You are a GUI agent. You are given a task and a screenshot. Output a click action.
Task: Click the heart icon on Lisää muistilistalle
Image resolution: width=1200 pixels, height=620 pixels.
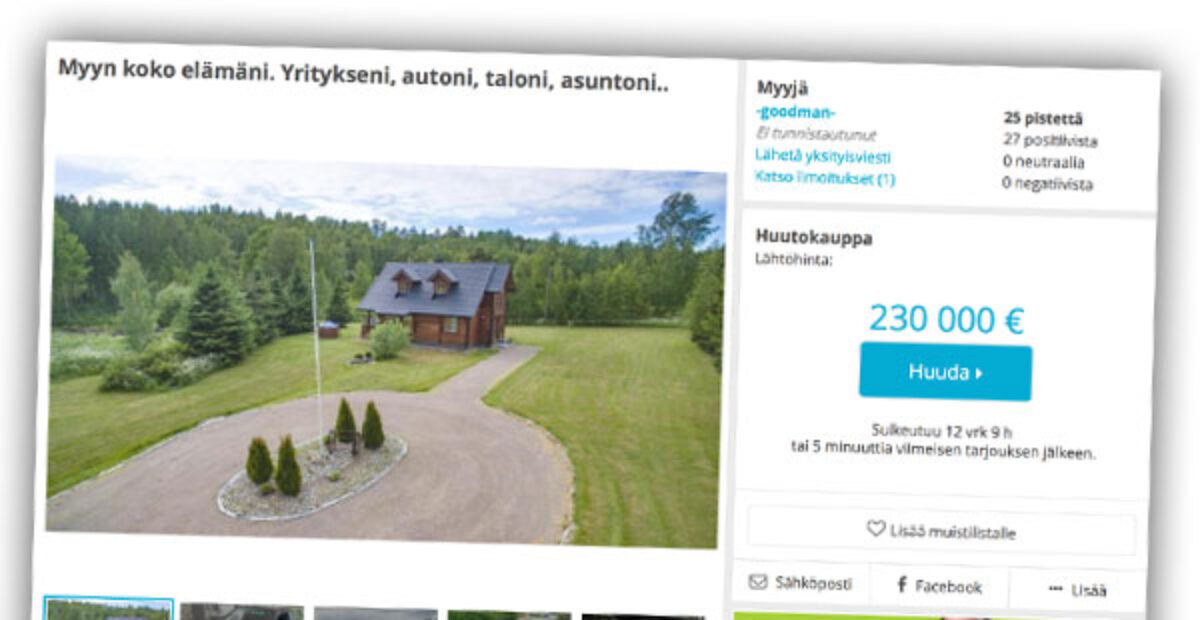pos(876,529)
